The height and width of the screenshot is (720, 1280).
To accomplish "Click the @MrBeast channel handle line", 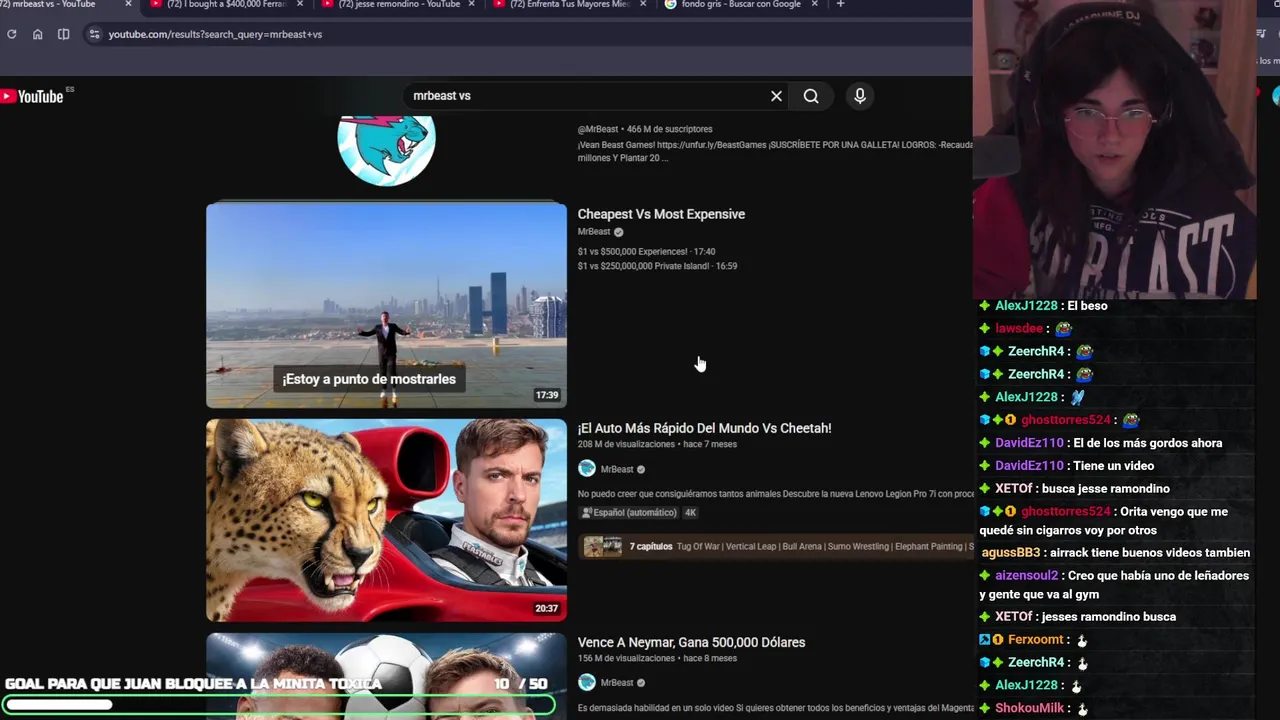I will click(645, 129).
